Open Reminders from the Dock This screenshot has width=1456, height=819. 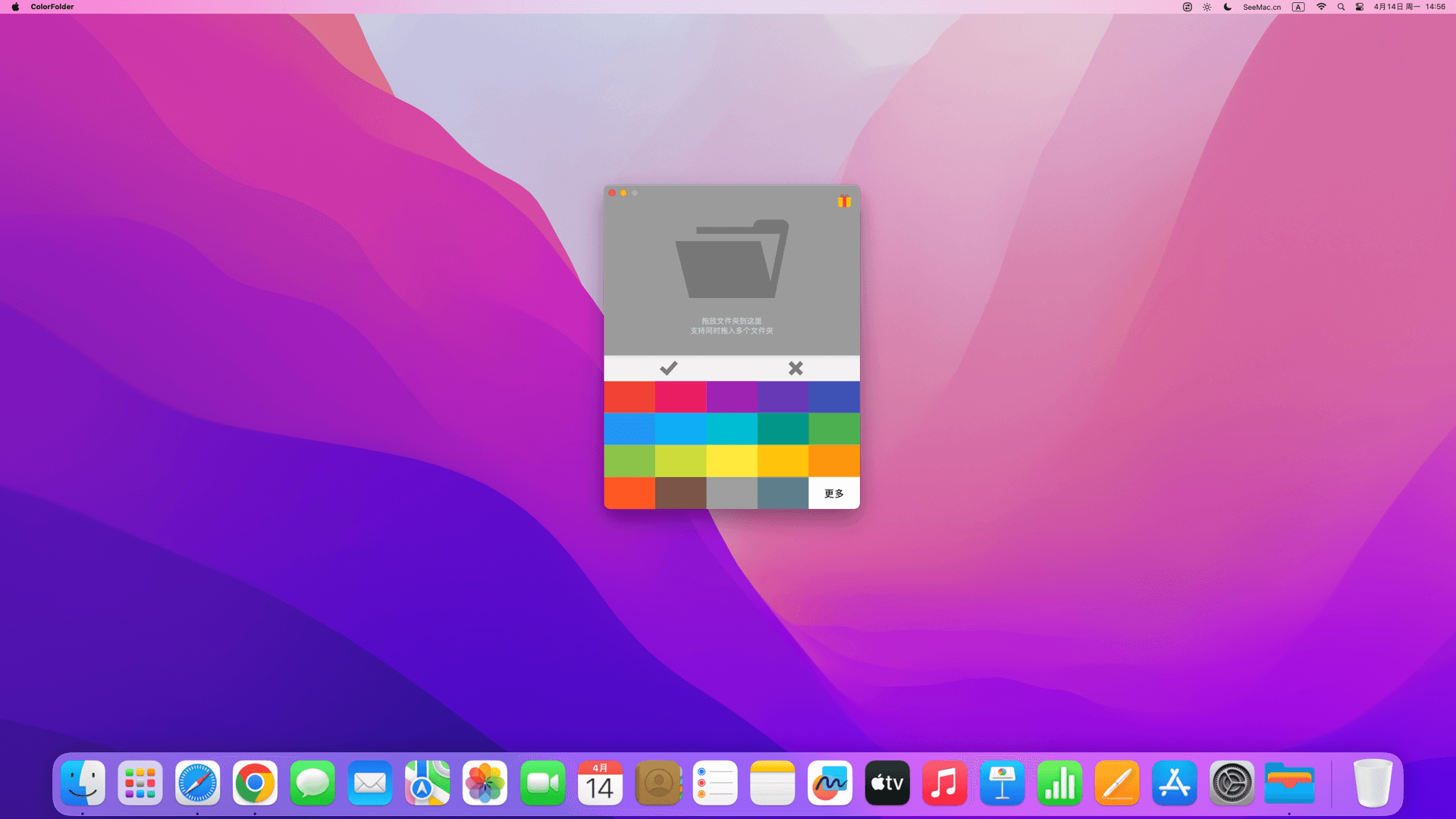(x=715, y=783)
